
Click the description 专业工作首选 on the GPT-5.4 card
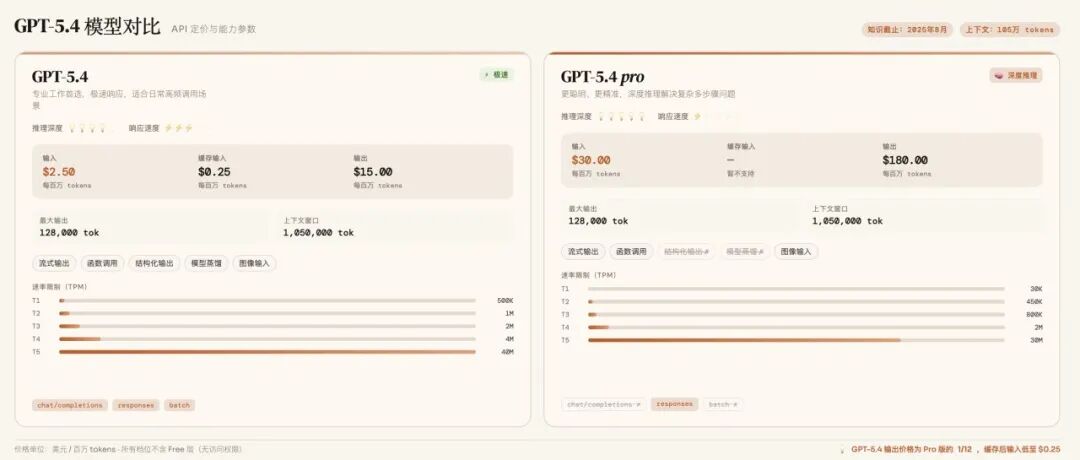tap(118, 99)
